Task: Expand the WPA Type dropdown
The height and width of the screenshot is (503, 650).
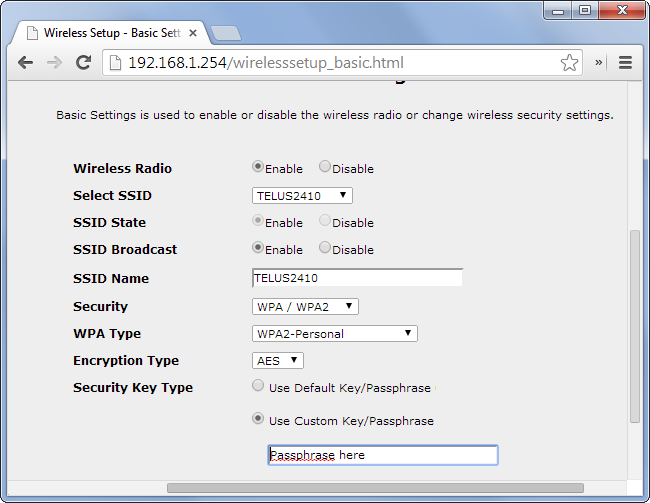Action: coord(334,334)
